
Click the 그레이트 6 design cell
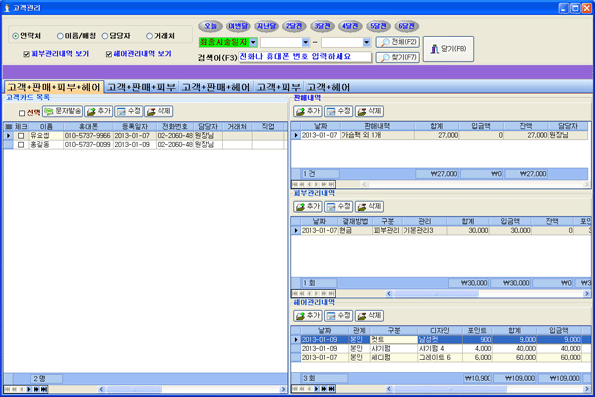(440, 358)
